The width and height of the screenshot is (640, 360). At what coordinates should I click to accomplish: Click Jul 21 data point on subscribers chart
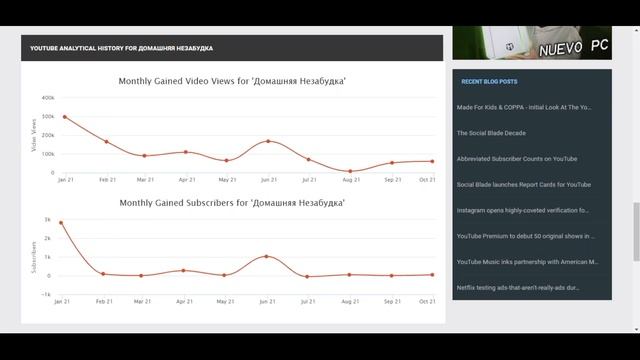(x=307, y=276)
